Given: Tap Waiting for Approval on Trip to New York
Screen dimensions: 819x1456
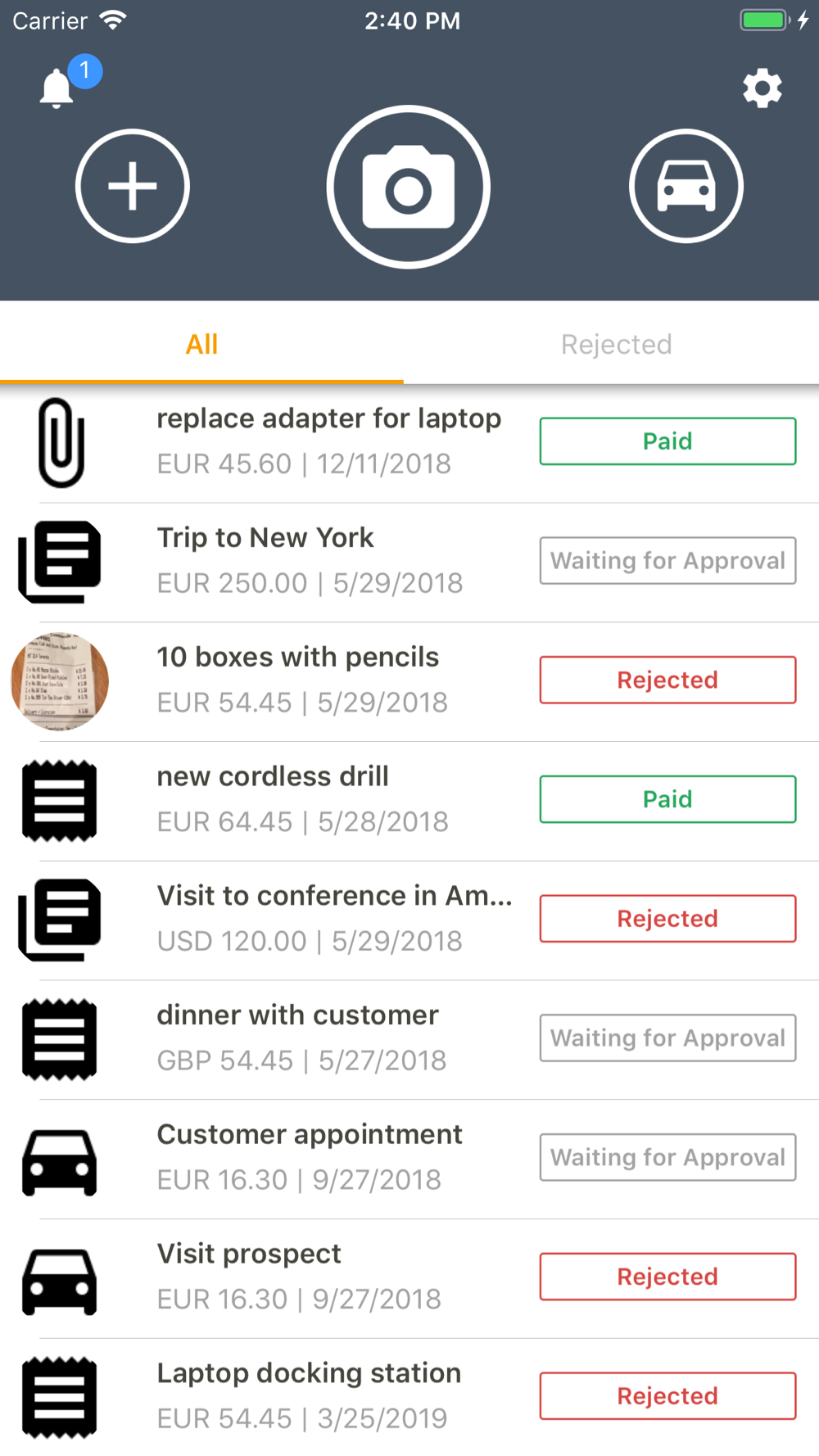Looking at the screenshot, I should (667, 561).
